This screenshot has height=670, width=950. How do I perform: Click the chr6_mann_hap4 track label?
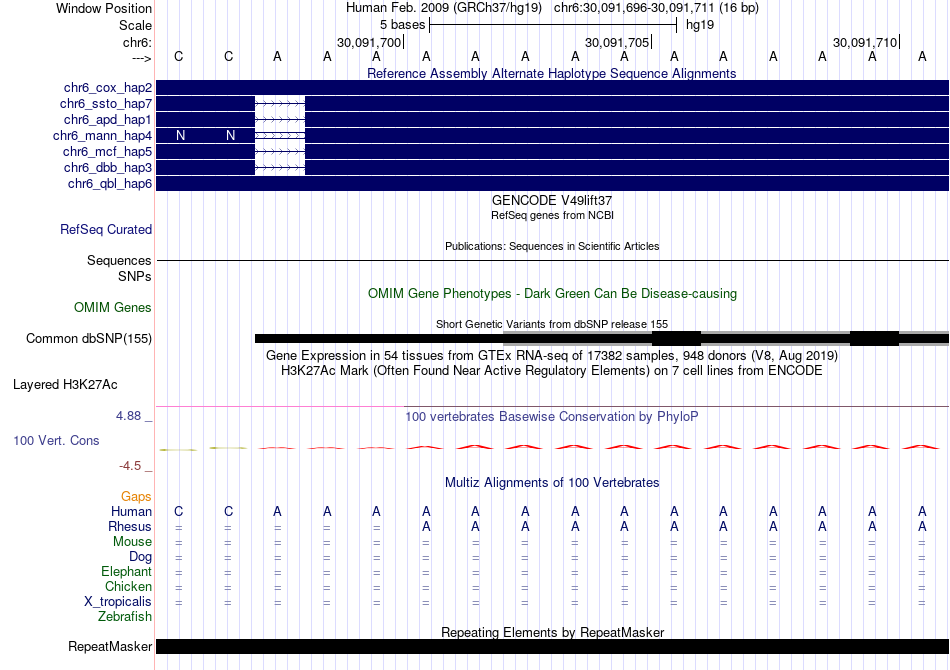click(x=102, y=136)
